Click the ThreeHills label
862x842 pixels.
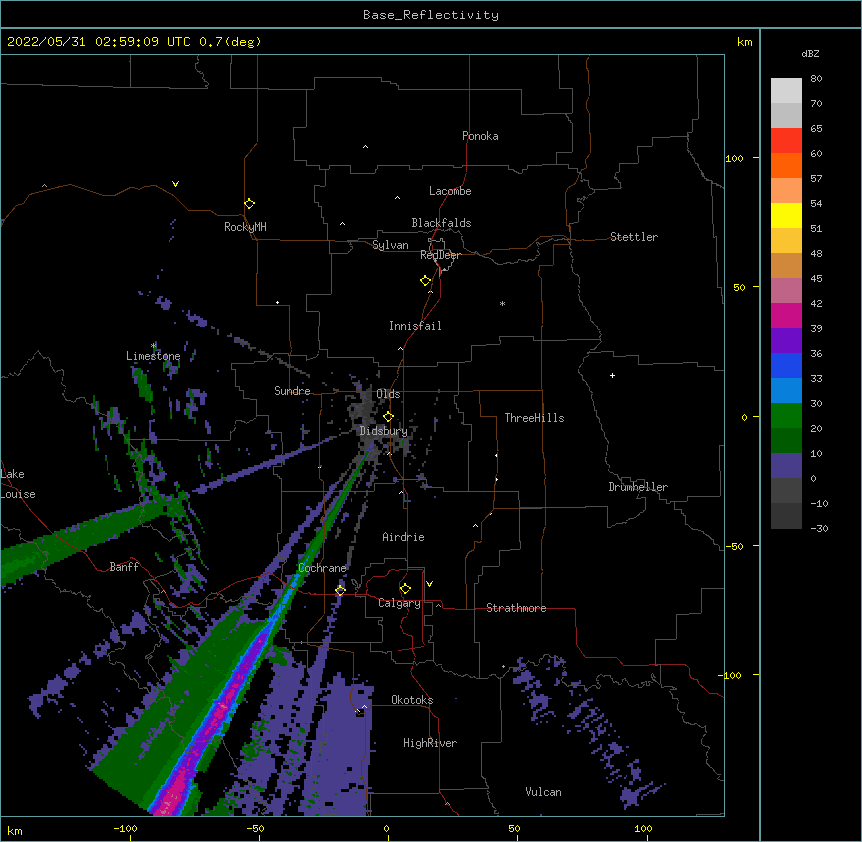(534, 418)
